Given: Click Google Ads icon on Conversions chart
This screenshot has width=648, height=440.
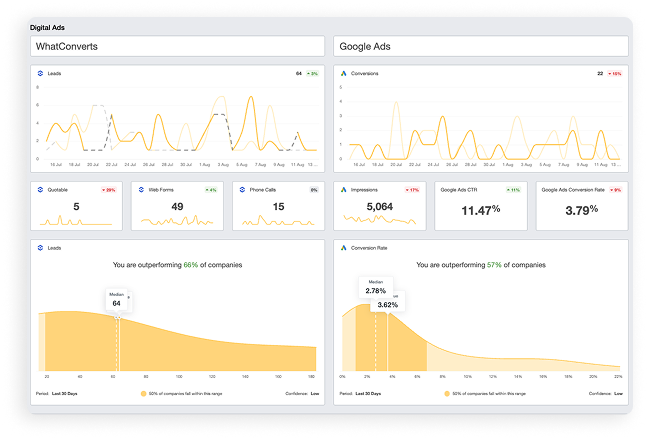Looking at the screenshot, I should [x=343, y=73].
